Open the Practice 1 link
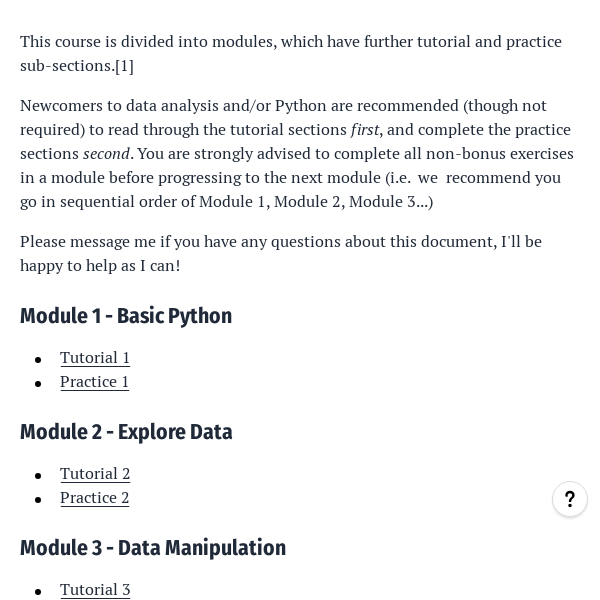The width and height of the screenshot is (600, 600). [x=94, y=381]
